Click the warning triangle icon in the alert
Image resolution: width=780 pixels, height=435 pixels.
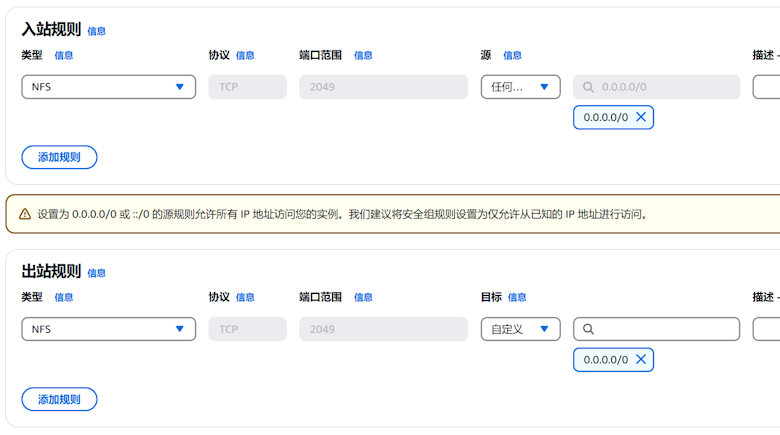pyautogui.click(x=25, y=214)
